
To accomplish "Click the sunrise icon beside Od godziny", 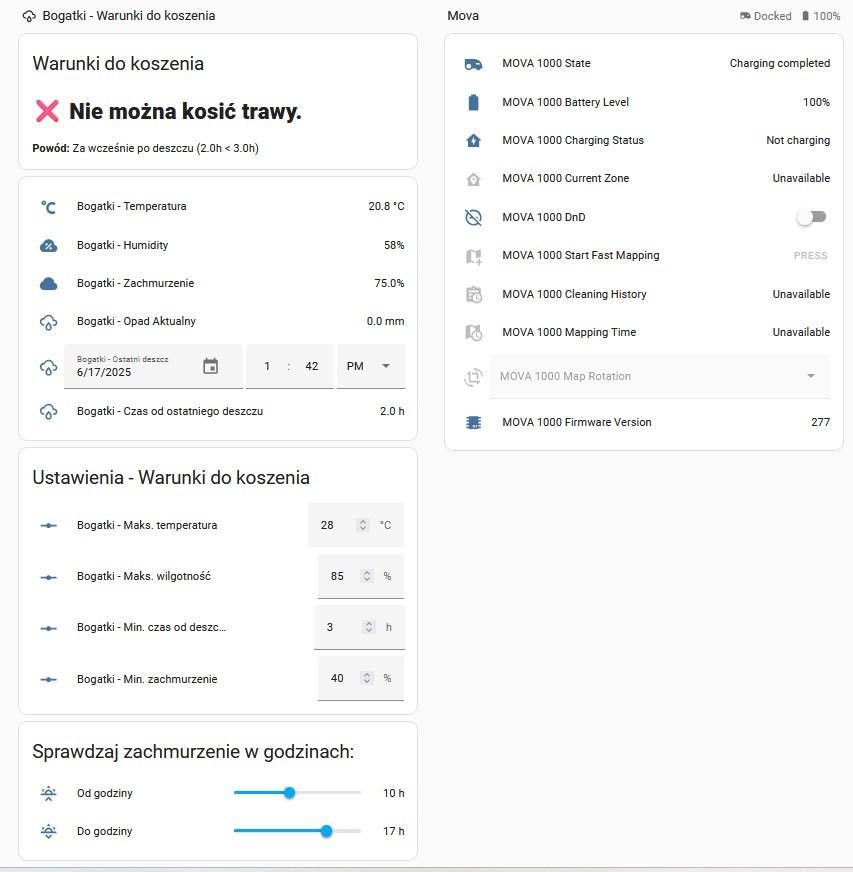I will (x=48, y=794).
